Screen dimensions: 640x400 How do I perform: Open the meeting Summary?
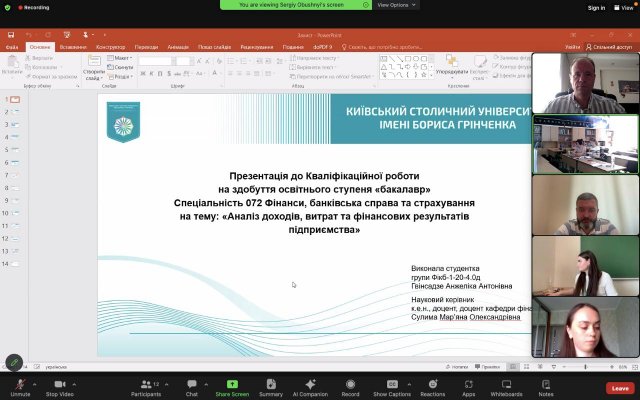[270, 384]
